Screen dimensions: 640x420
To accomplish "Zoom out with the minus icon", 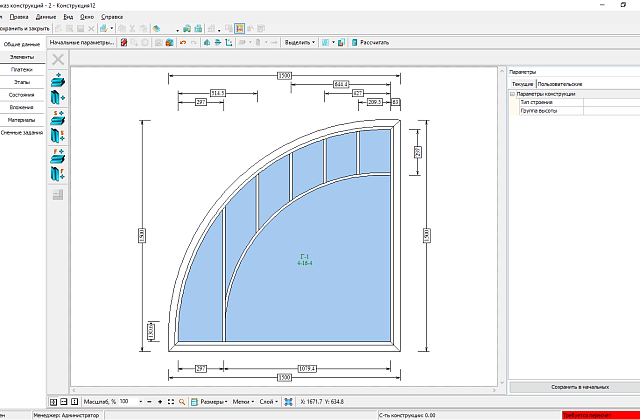I will point(149,402).
